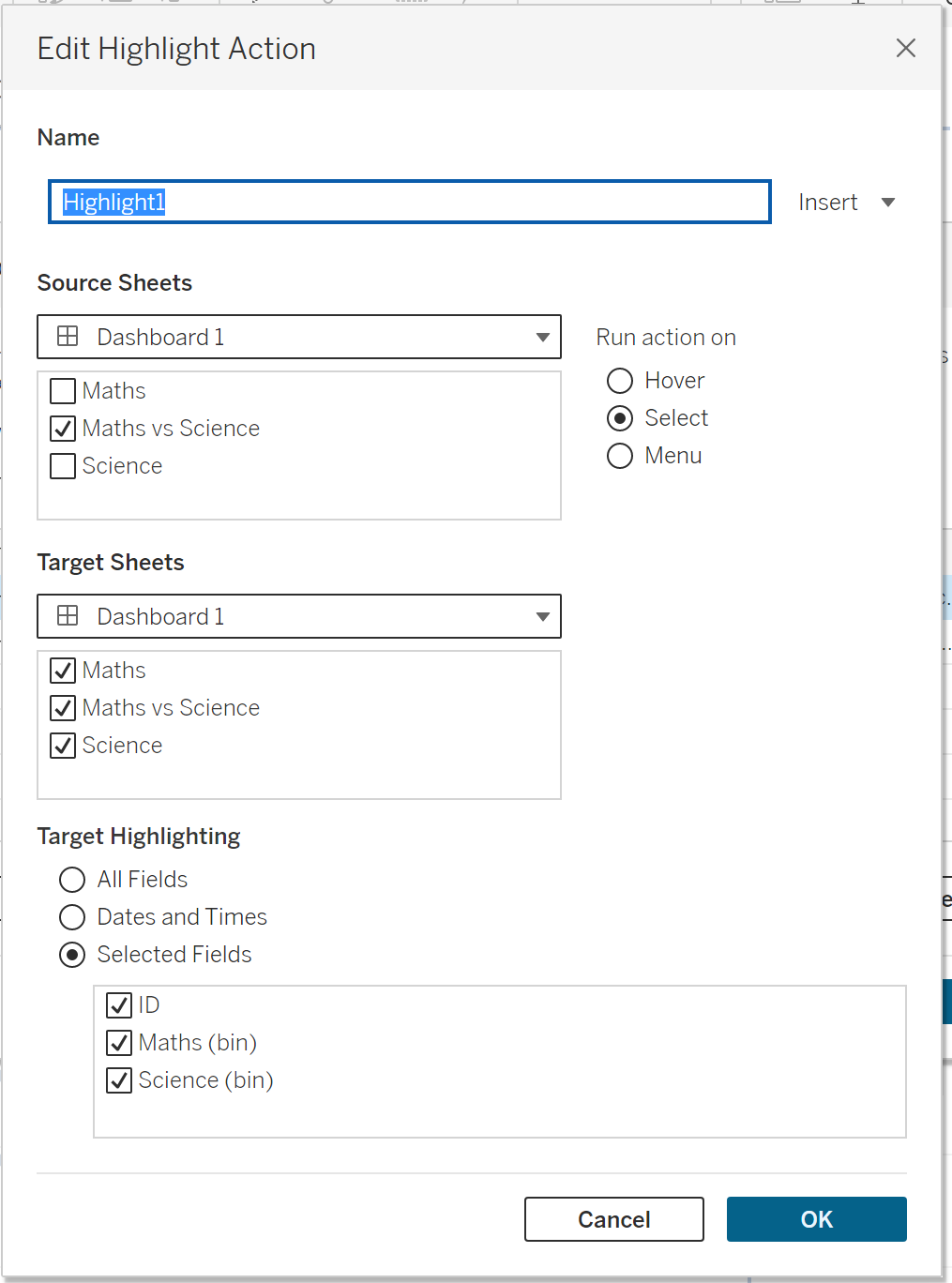952x1283 pixels.
Task: Toggle the Maths (bin) field checkbox
Action: [119, 1043]
